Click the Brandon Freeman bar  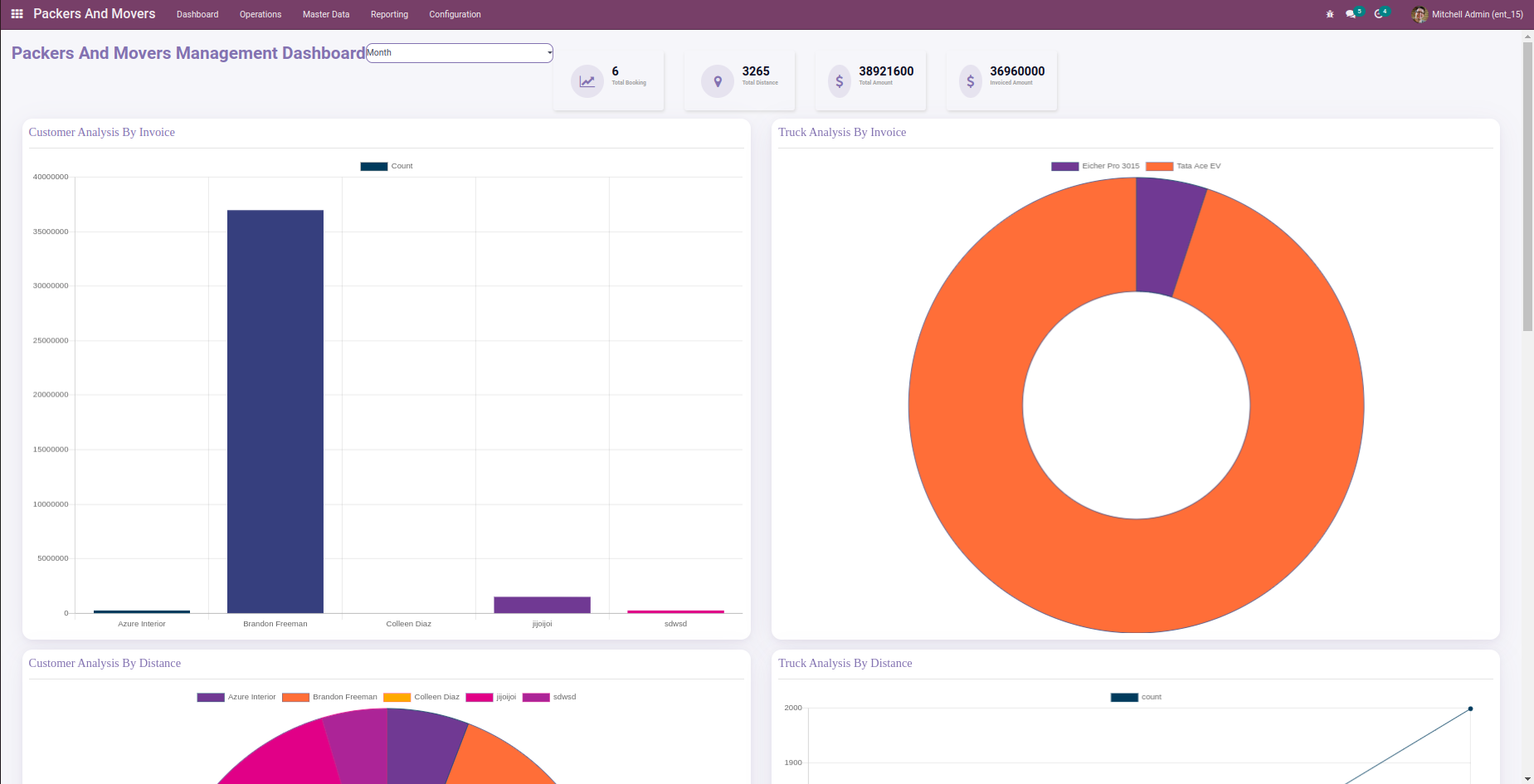(275, 411)
